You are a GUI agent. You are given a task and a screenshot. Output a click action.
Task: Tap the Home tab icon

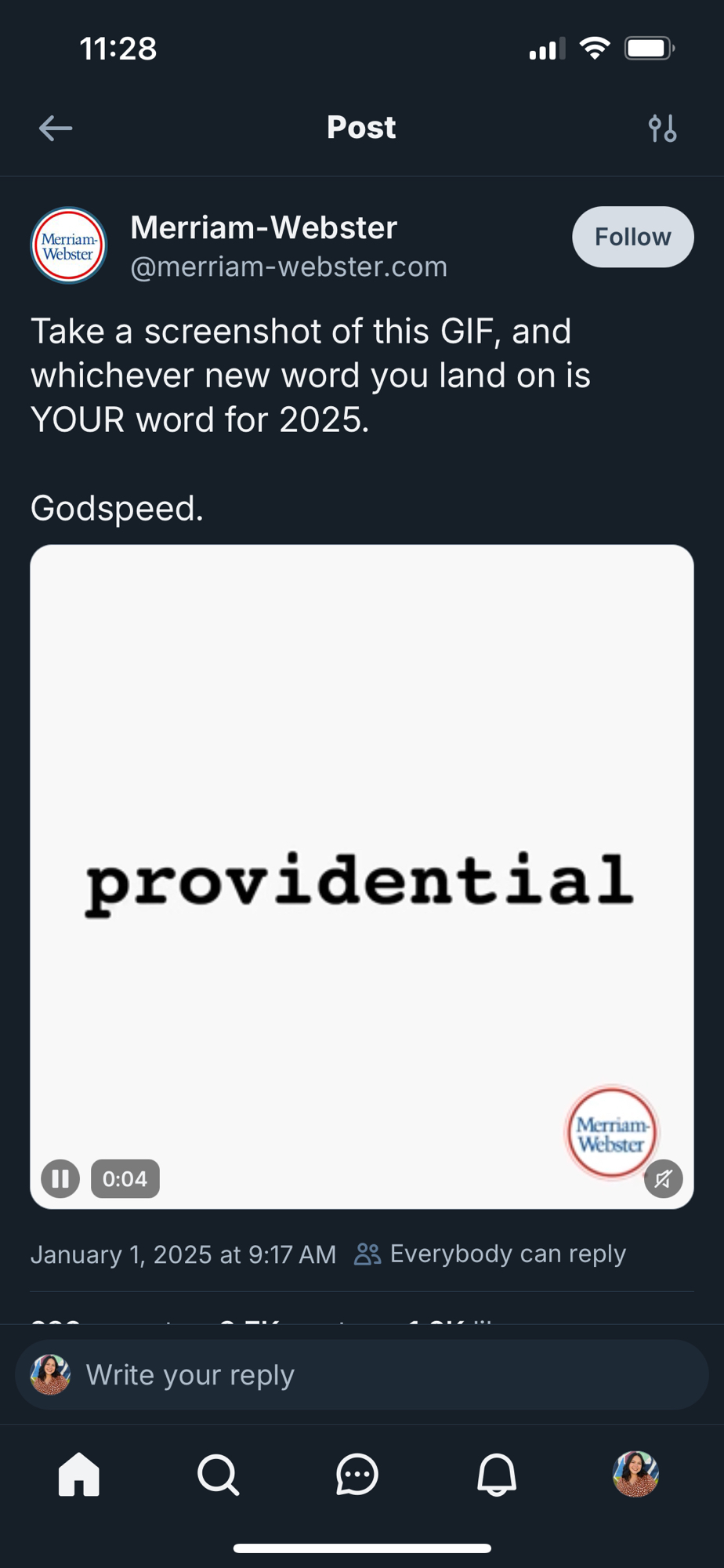79,1474
